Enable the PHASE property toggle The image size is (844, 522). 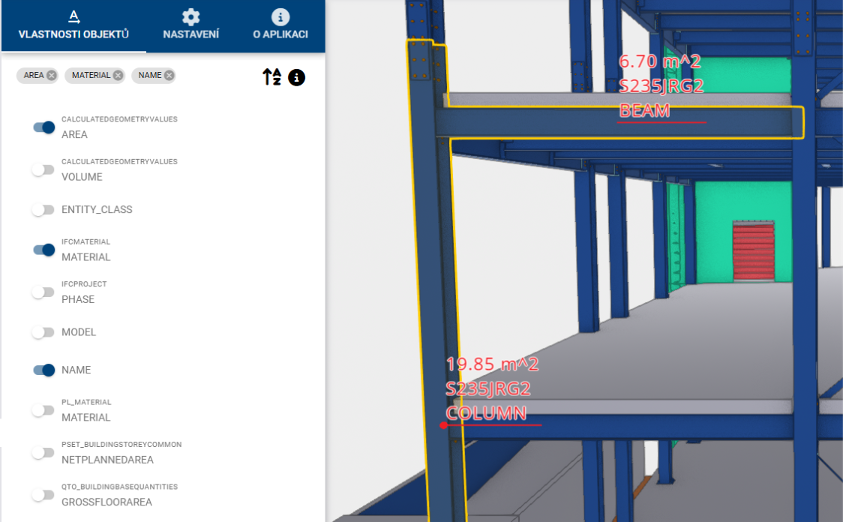(43, 292)
